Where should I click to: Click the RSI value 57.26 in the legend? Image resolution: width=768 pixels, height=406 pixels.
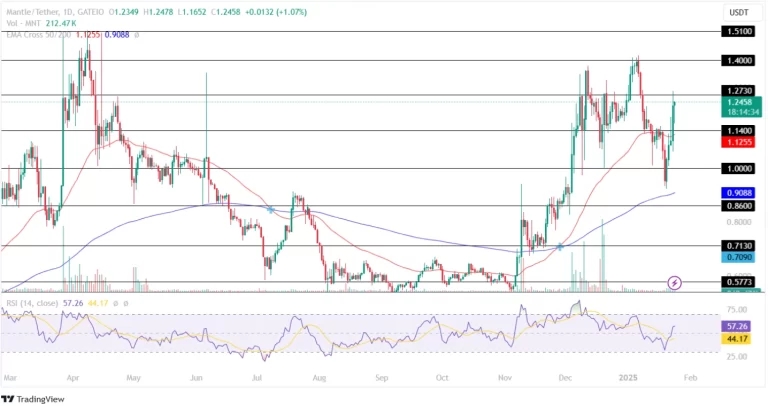click(73, 304)
